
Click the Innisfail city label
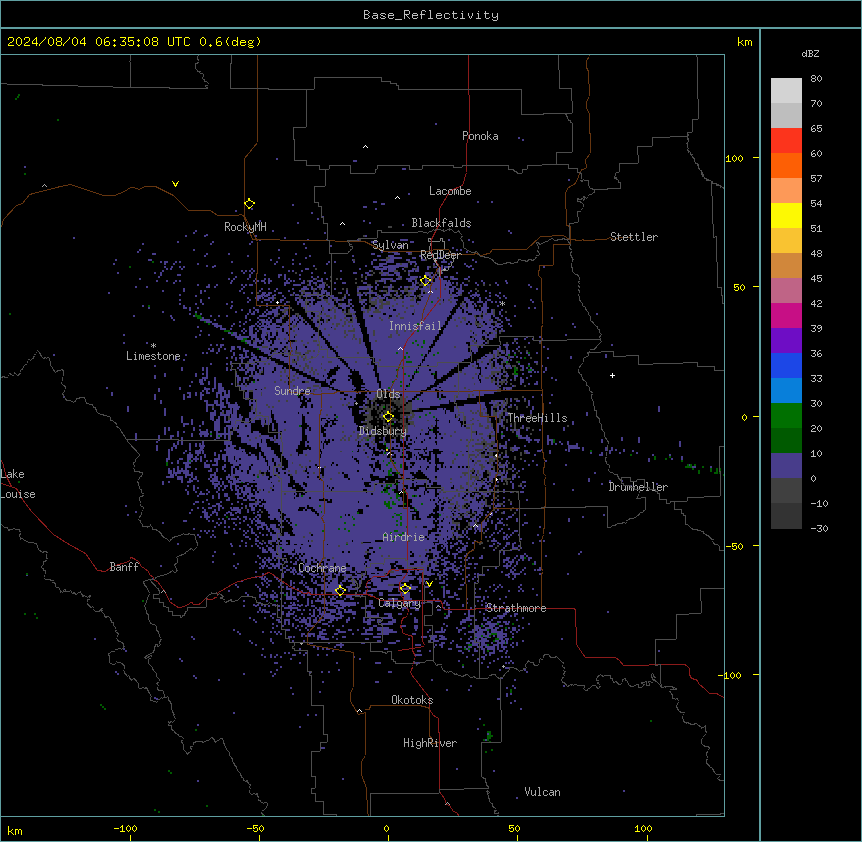pyautogui.click(x=416, y=326)
